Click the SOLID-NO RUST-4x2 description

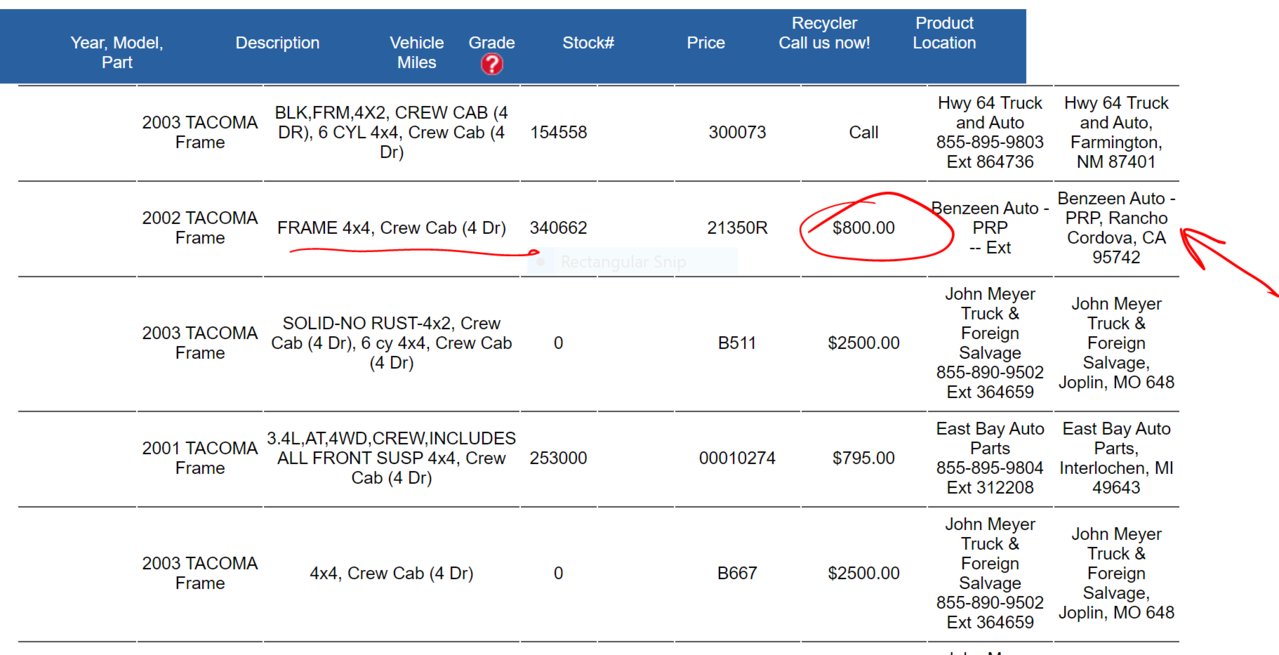click(391, 343)
